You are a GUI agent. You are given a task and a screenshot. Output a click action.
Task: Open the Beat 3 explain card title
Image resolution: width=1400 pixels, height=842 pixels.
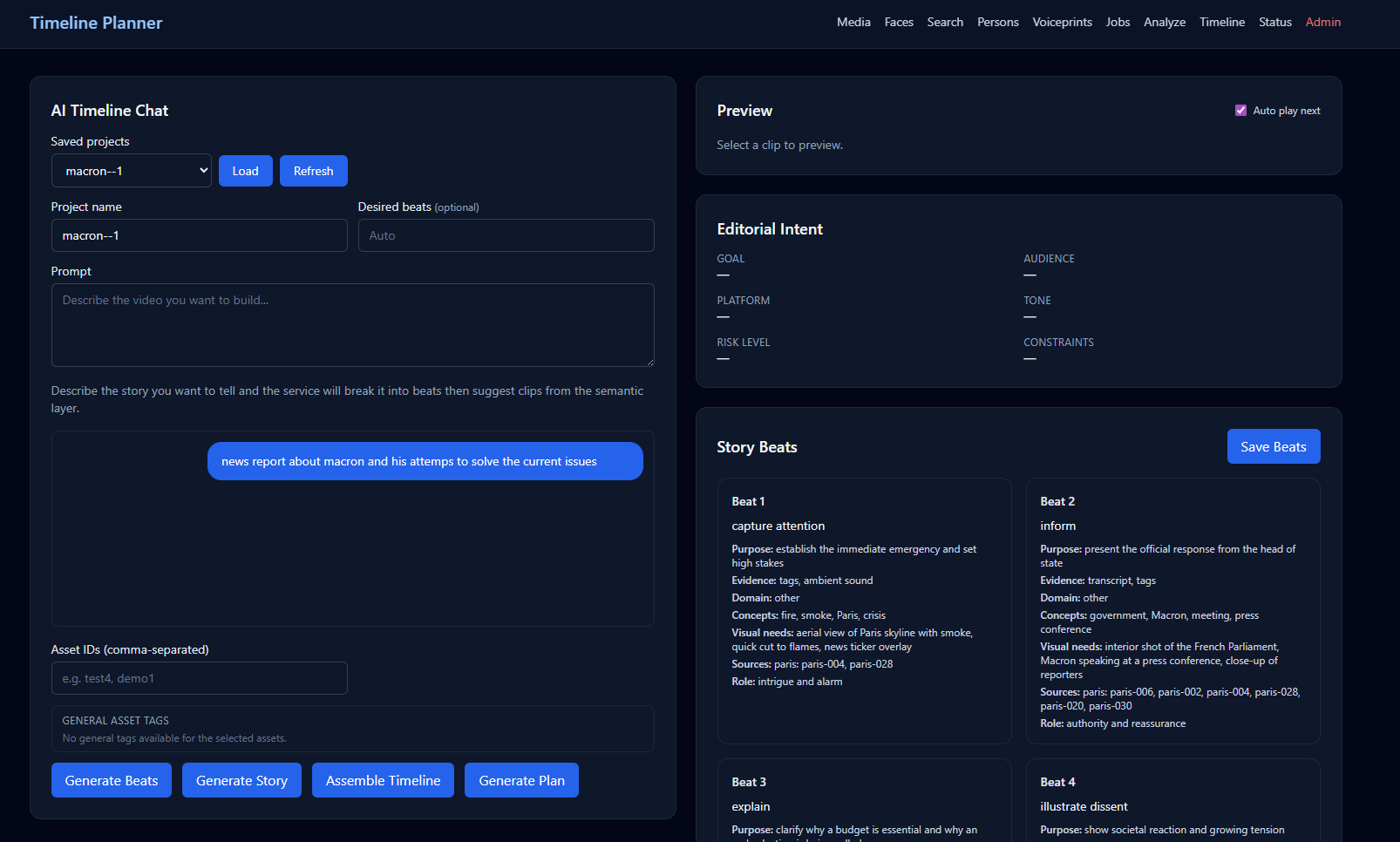pos(751,806)
